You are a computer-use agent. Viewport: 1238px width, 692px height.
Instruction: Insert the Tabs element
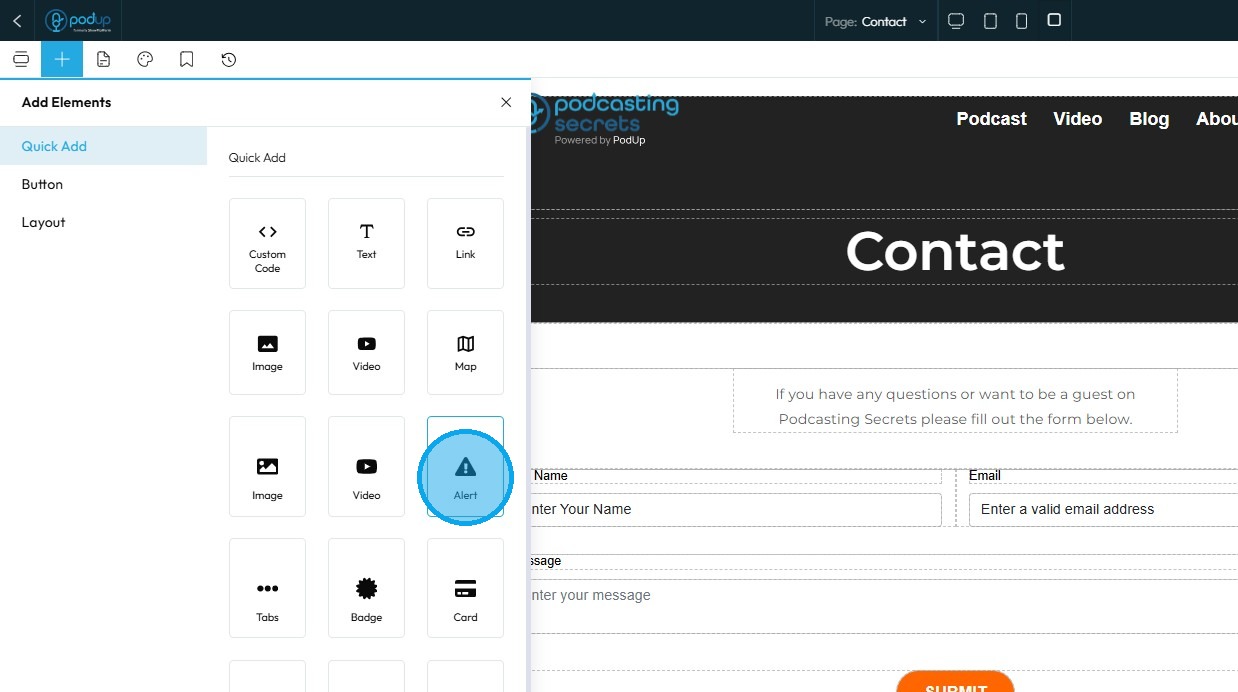(267, 588)
